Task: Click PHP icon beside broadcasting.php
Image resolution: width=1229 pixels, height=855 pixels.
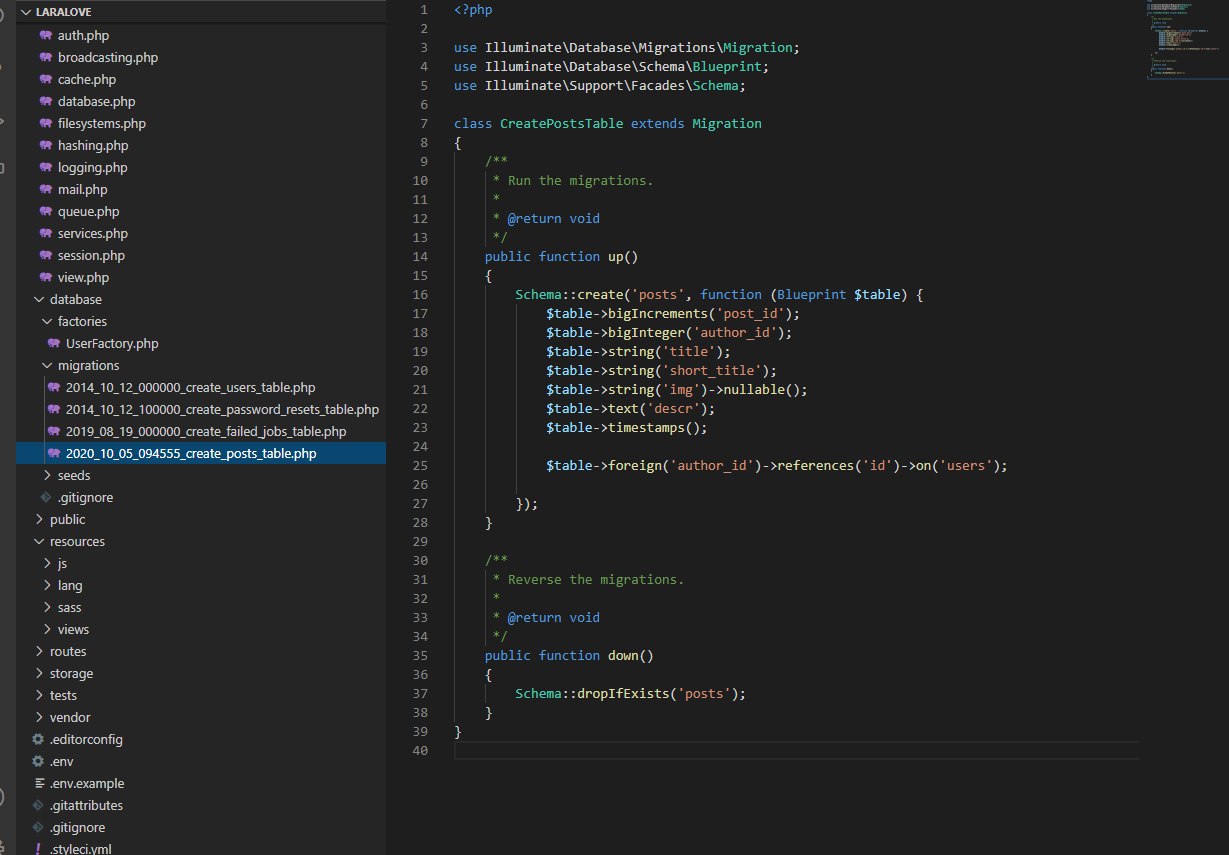Action: 46,57
